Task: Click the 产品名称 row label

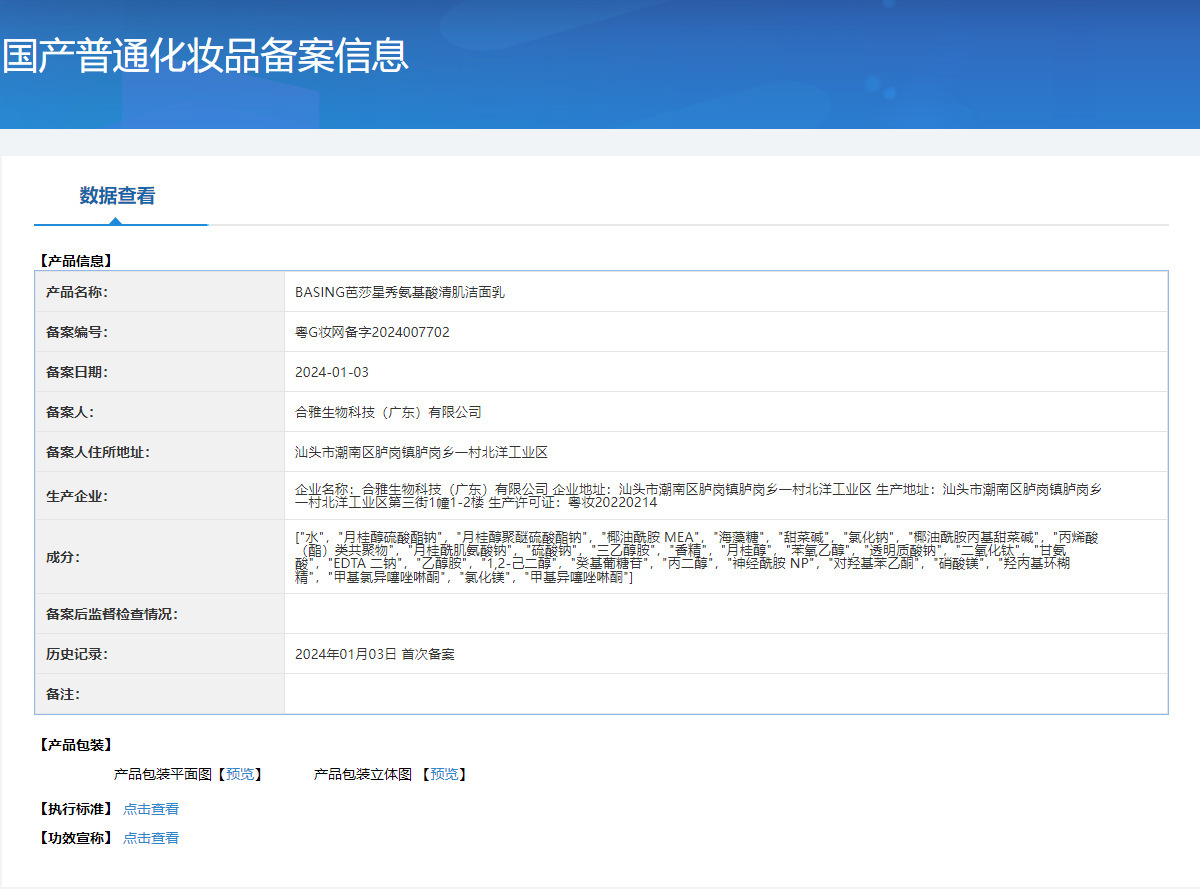Action: coord(77,292)
